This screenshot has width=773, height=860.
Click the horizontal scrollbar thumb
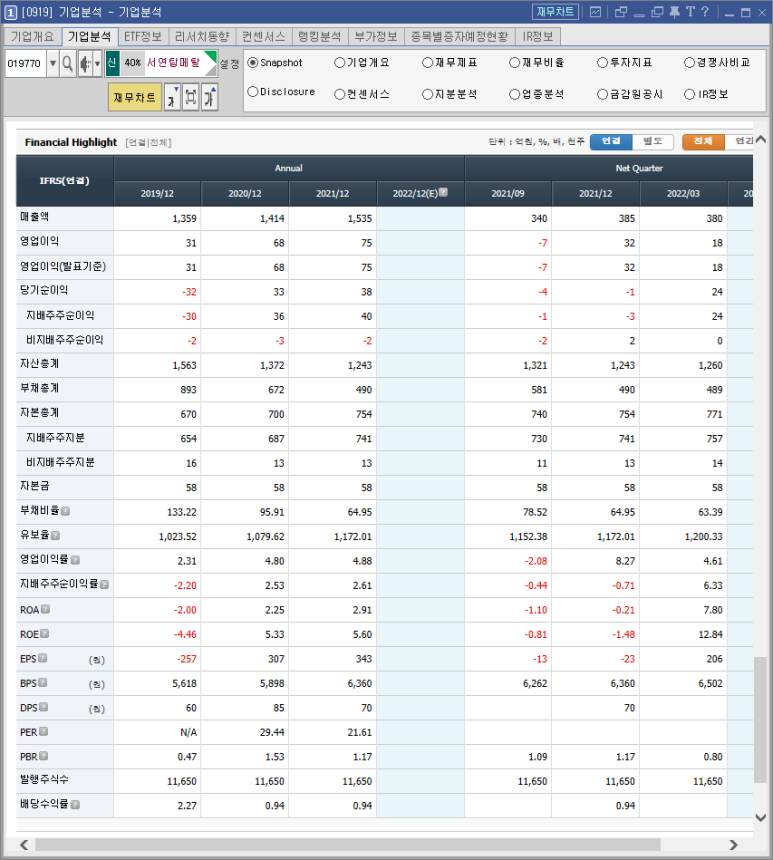pos(348,844)
